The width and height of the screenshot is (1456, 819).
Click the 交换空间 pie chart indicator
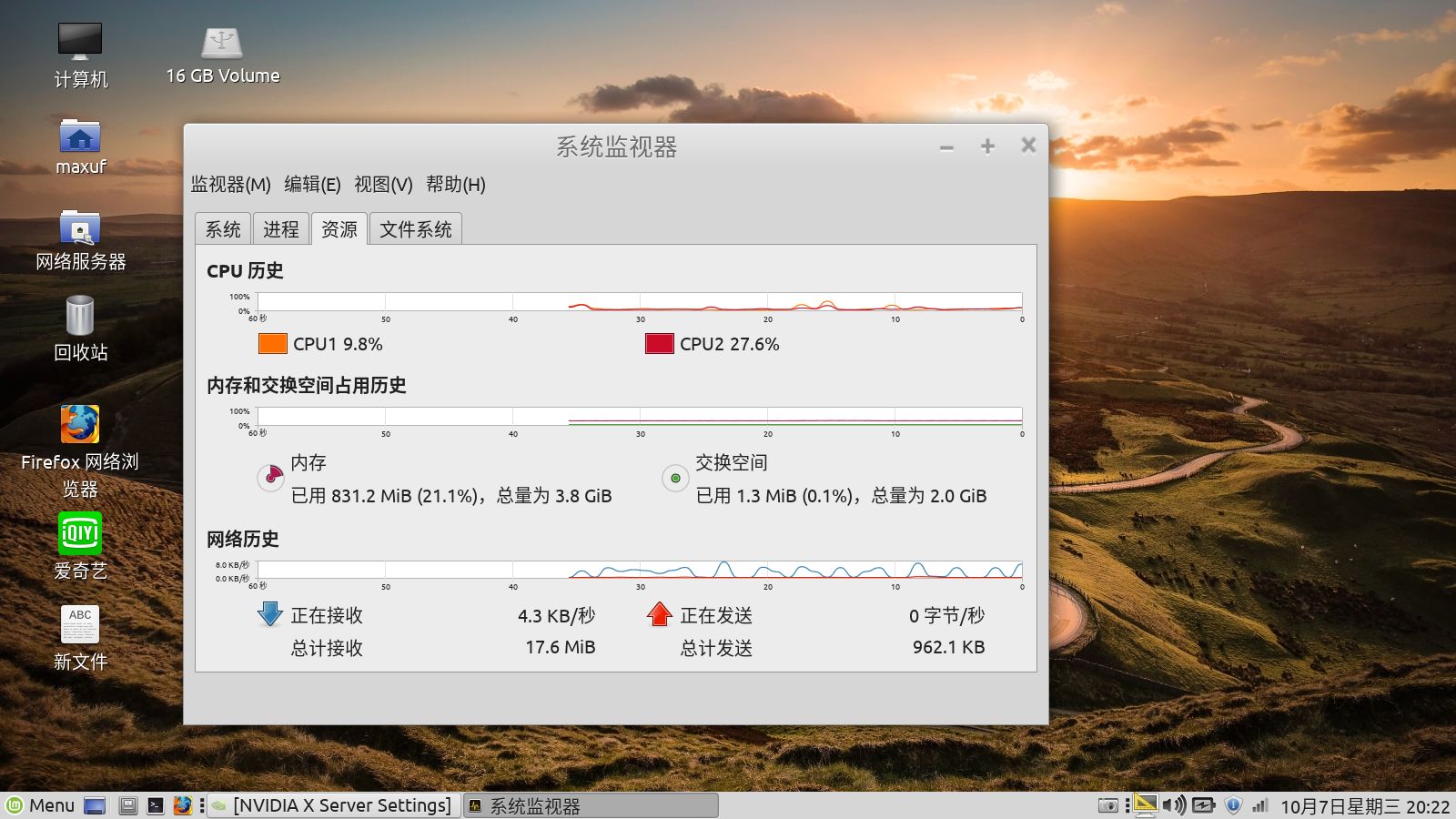676,478
